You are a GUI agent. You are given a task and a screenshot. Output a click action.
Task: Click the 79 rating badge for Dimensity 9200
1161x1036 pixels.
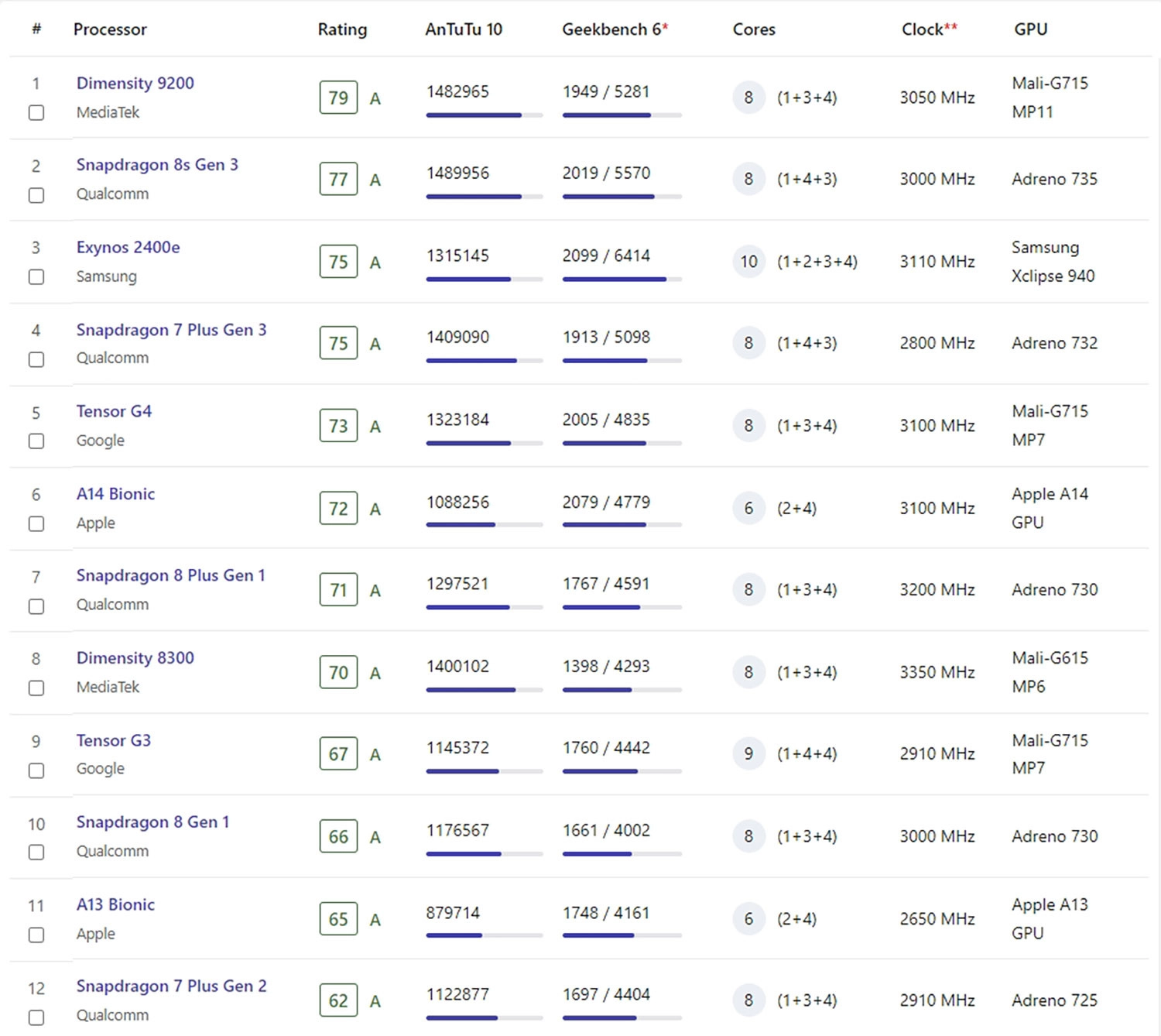(338, 98)
